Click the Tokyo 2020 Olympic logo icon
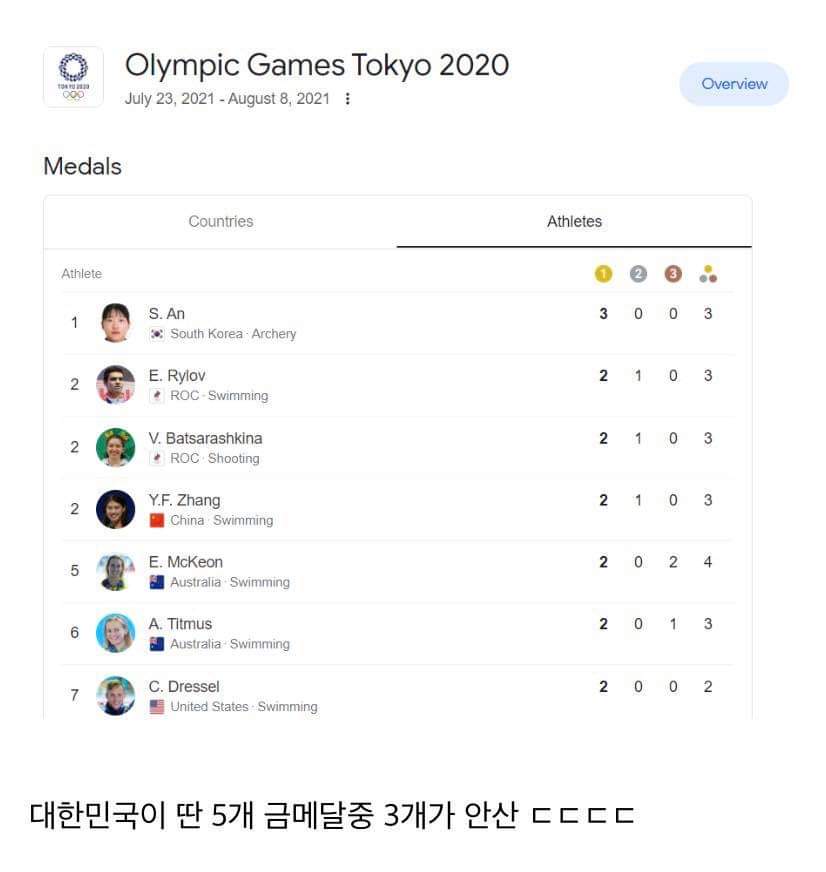This screenshot has height=872, width=826. [x=73, y=77]
